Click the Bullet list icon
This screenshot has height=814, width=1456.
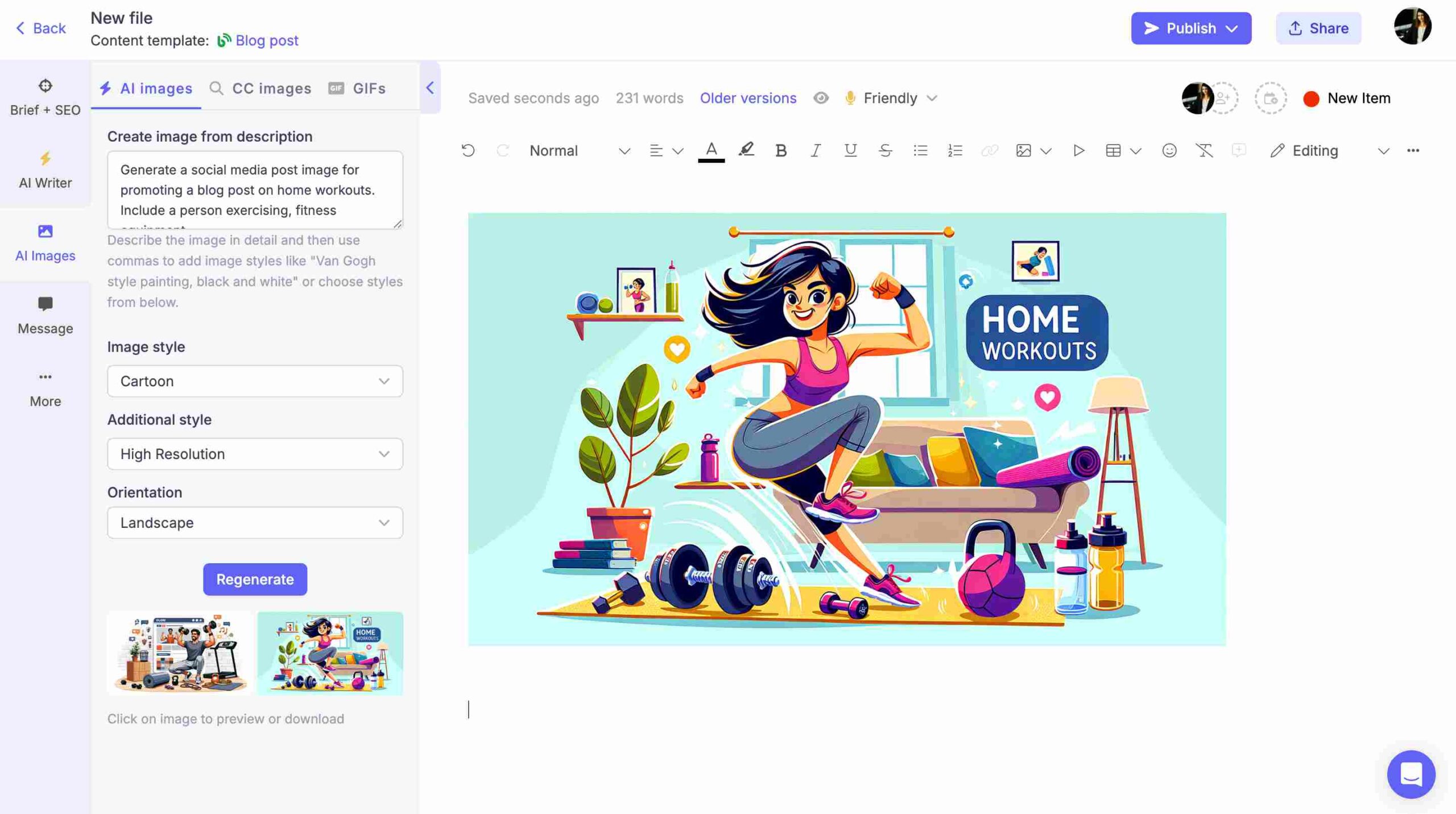click(x=920, y=151)
